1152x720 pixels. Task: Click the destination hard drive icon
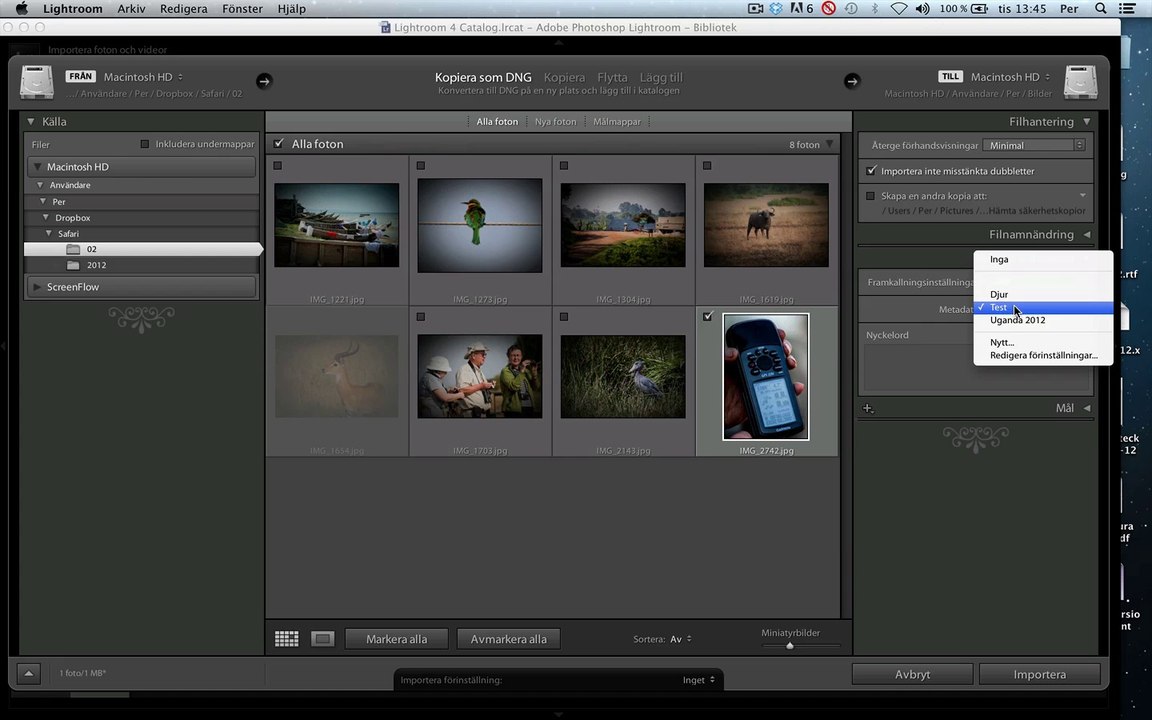(1081, 82)
